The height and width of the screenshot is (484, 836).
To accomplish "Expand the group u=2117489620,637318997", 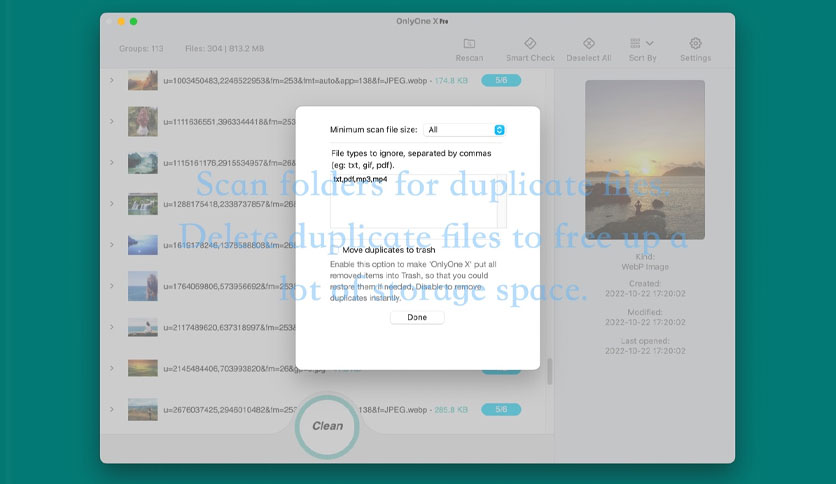I will 112,327.
